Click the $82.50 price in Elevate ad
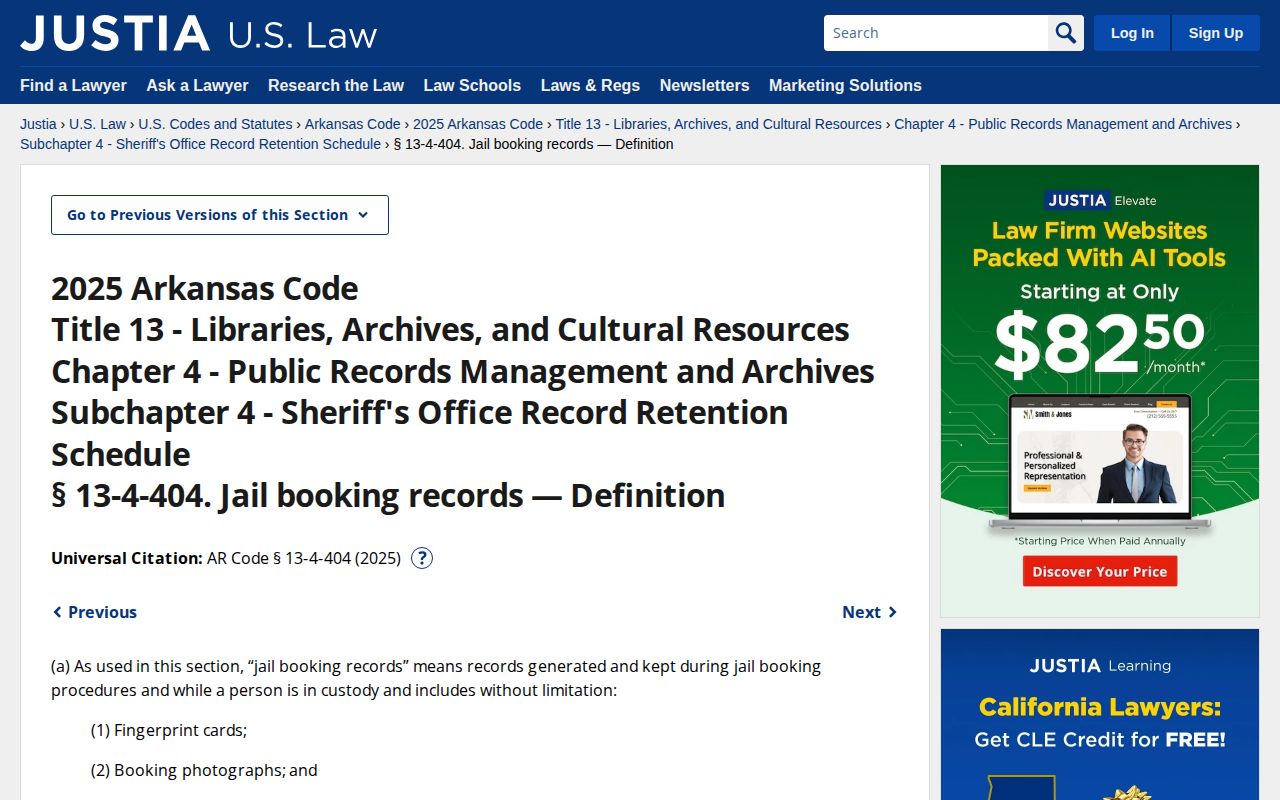The height and width of the screenshot is (800, 1280). pos(1099,343)
